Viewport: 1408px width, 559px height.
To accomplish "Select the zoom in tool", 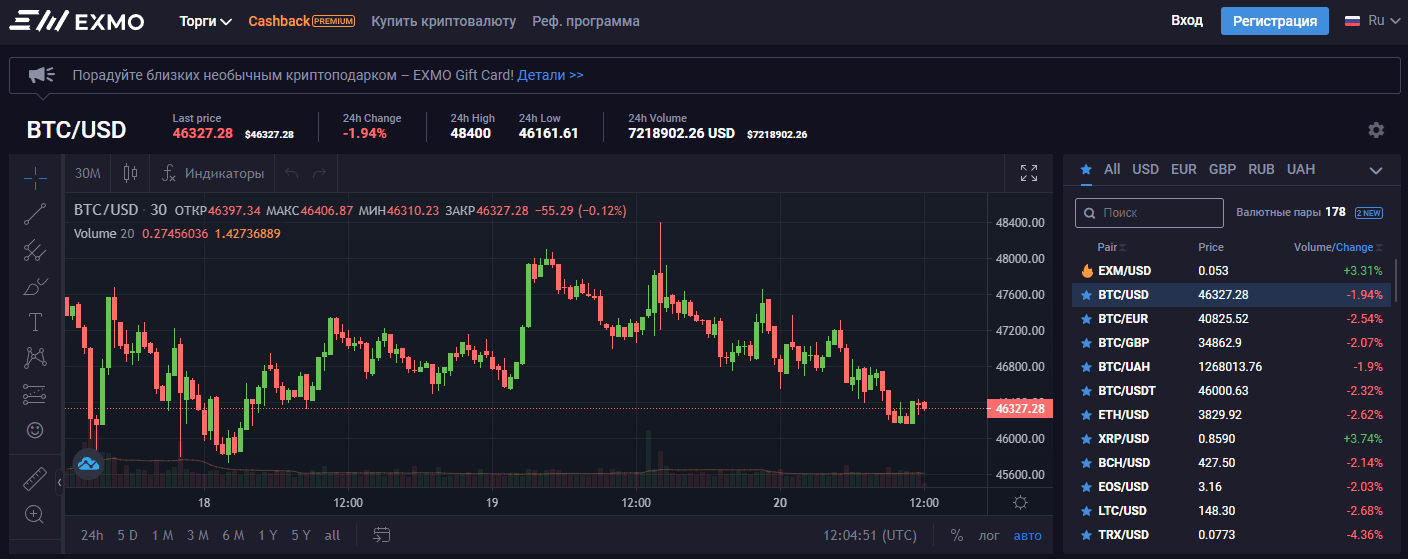I will tap(35, 515).
